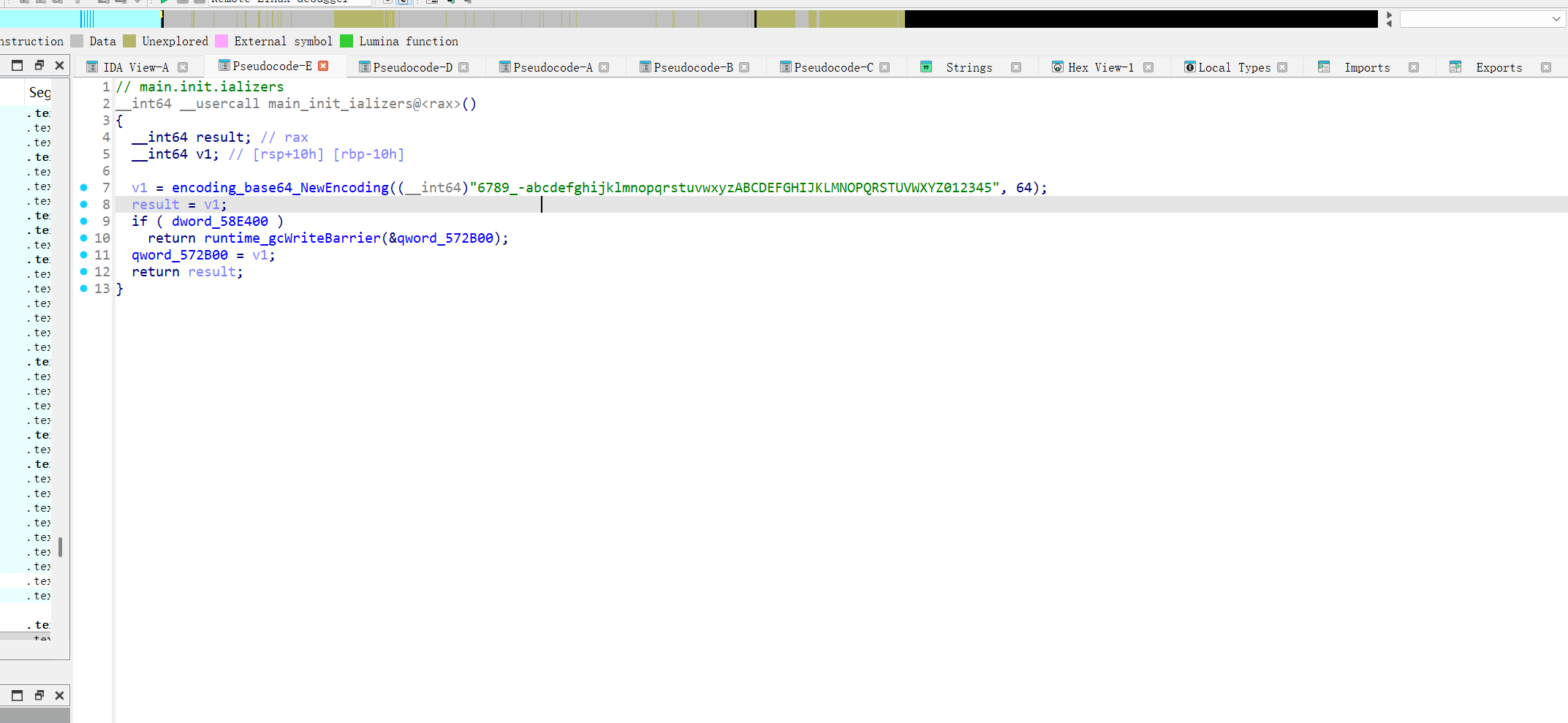The width and height of the screenshot is (1568, 723).
Task: Switch to the Pseudocode-D tab
Action: pos(412,67)
